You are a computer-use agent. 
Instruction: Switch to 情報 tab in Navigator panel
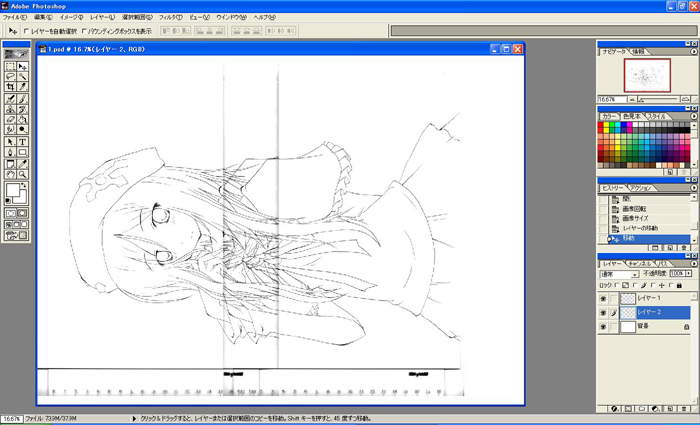click(x=638, y=52)
